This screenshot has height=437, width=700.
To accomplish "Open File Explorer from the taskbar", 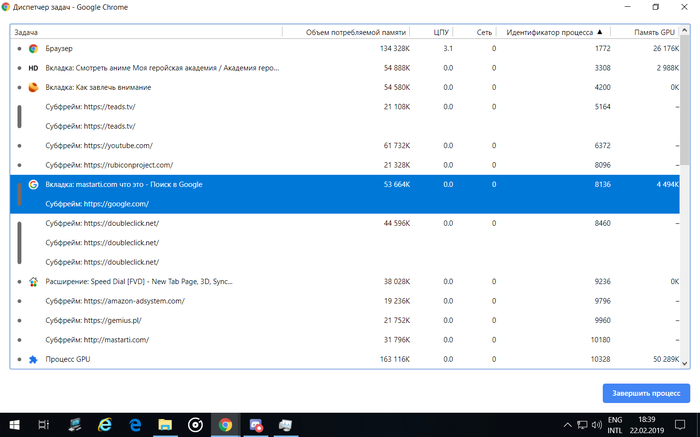I will [165, 424].
